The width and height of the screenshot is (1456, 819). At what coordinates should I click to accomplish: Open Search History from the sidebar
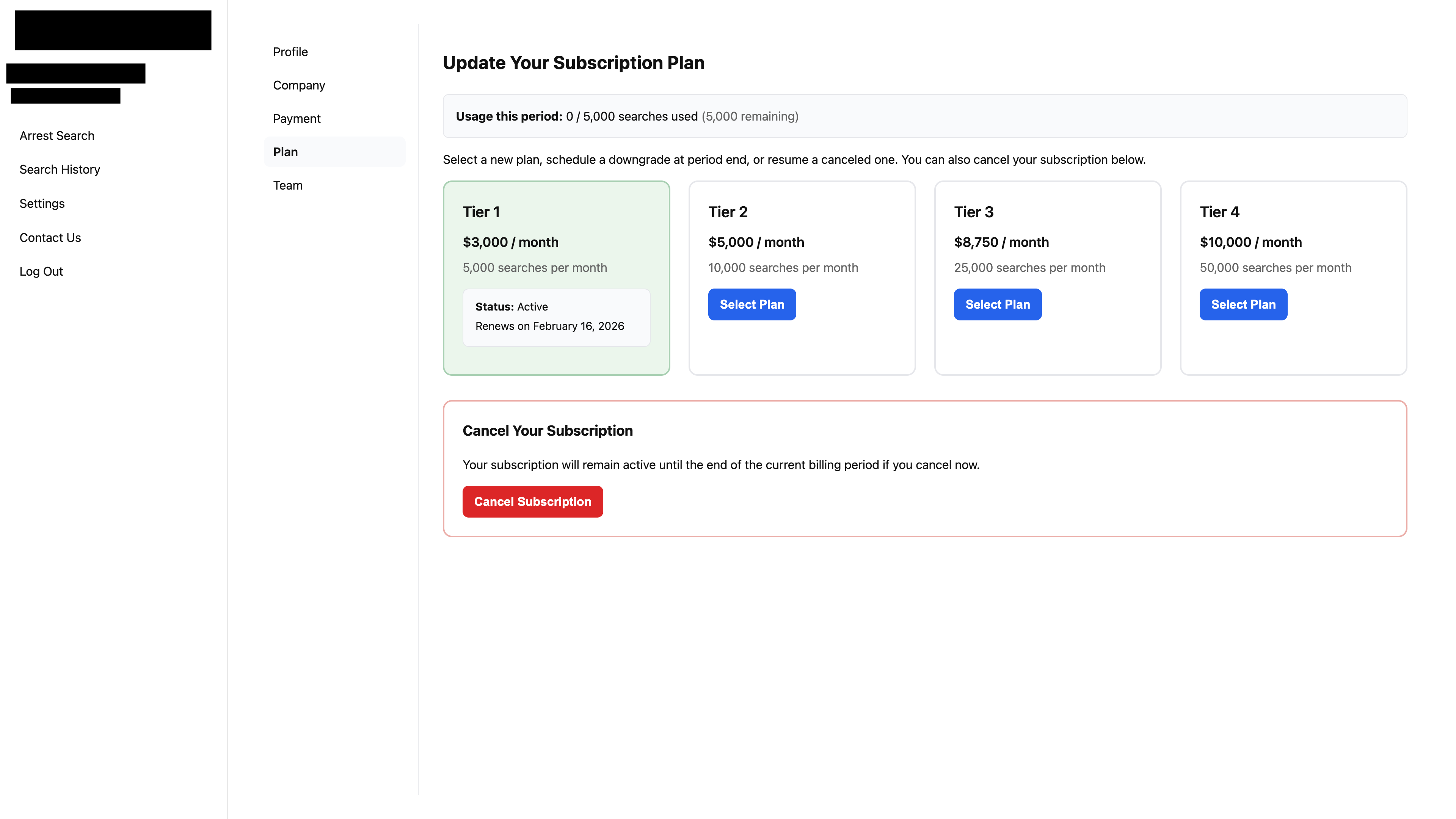coord(60,169)
